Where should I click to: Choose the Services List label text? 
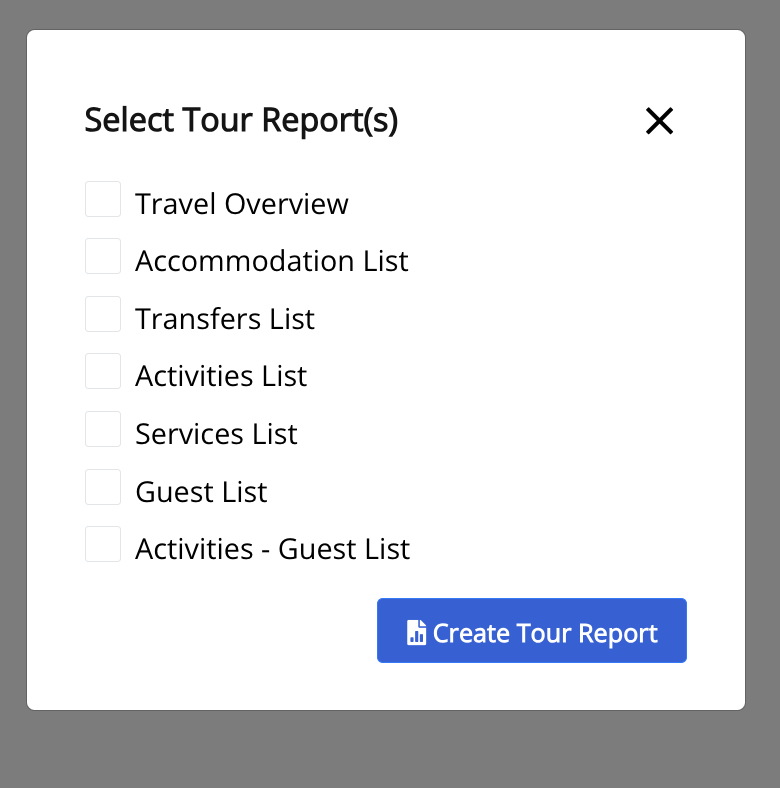pos(217,434)
